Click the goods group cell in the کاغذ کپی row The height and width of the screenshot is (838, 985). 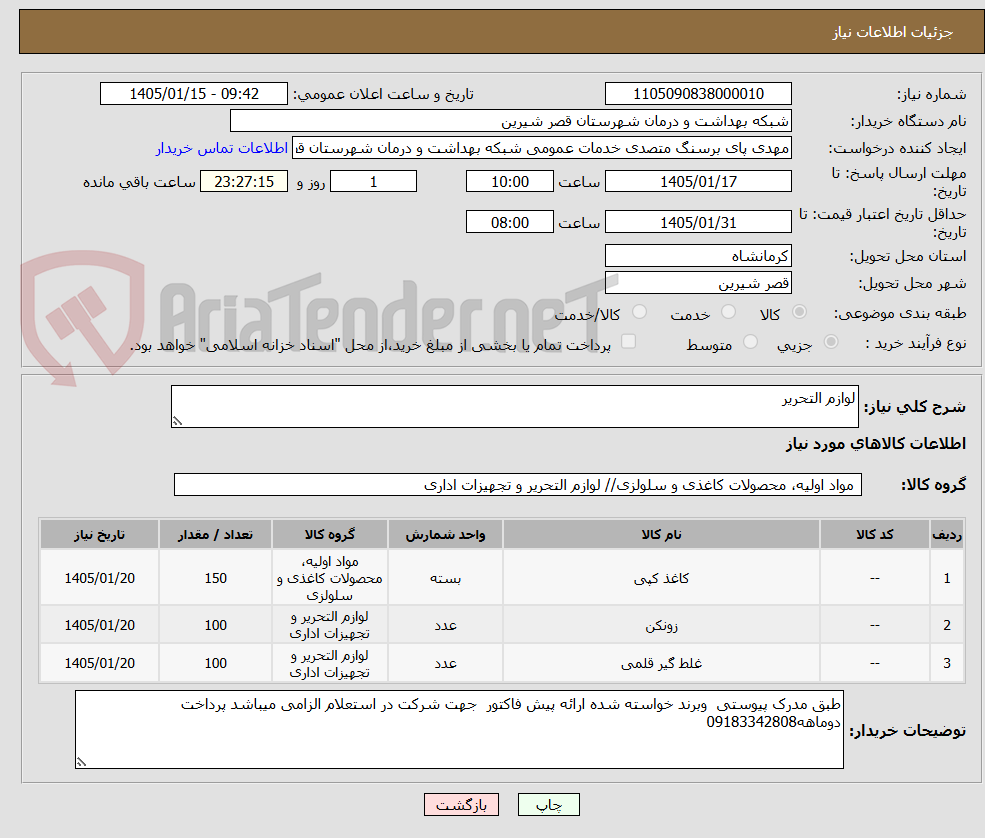[330, 578]
